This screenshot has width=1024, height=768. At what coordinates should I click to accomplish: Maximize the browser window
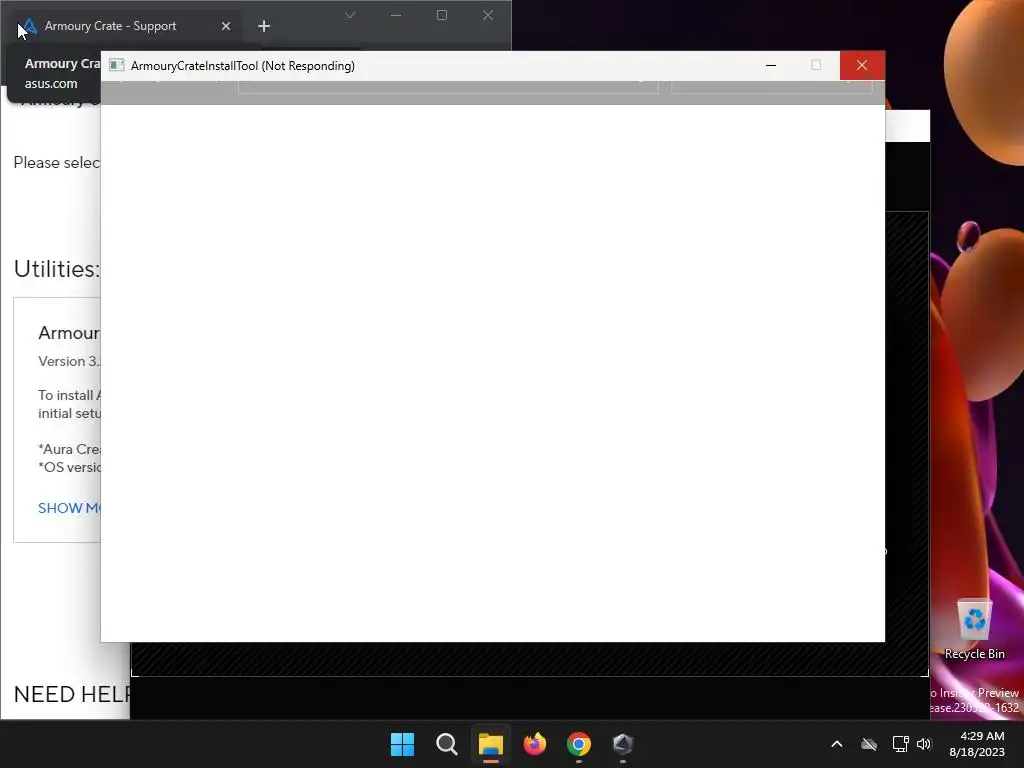pyautogui.click(x=442, y=15)
